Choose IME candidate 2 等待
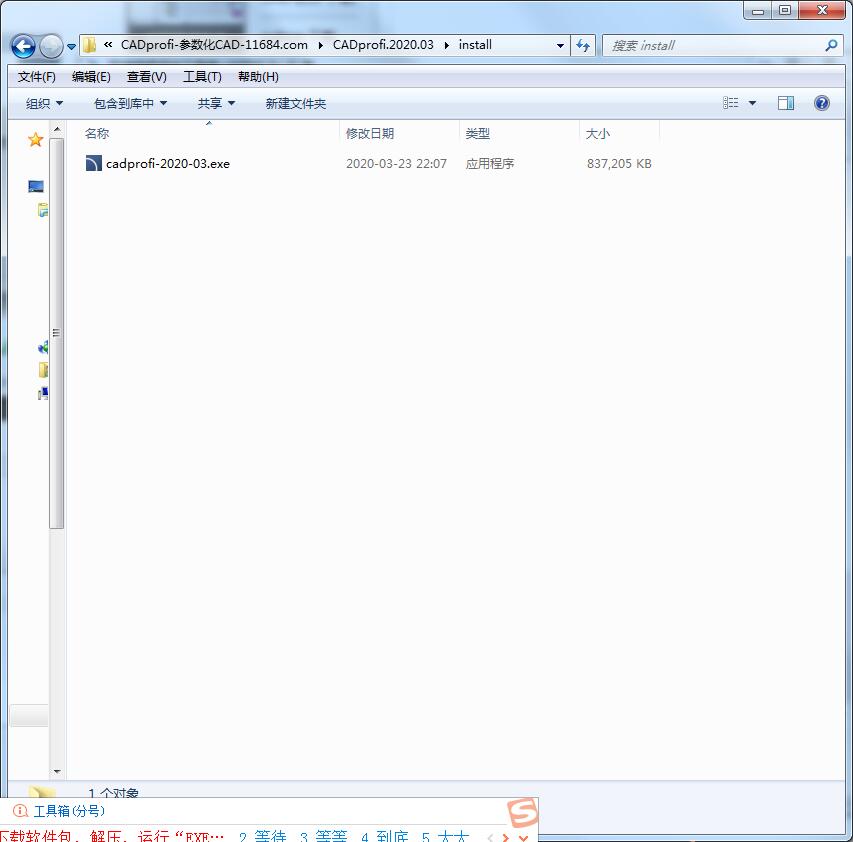The width and height of the screenshot is (853, 842). point(263,836)
